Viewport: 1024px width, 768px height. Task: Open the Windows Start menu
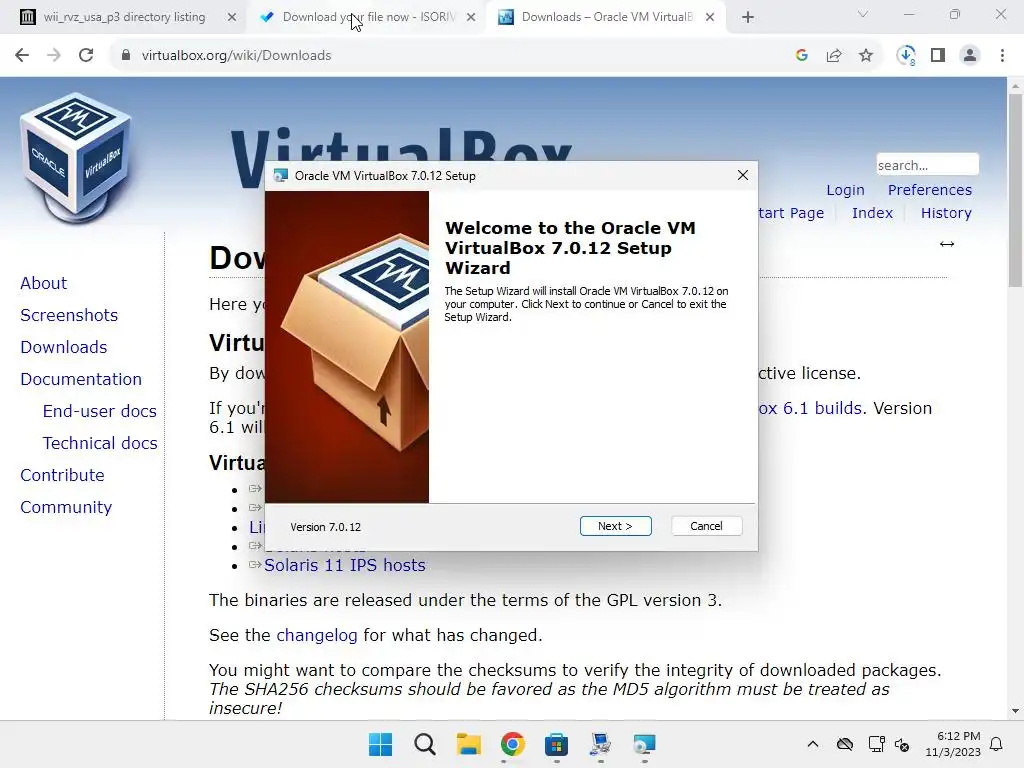[x=381, y=744]
